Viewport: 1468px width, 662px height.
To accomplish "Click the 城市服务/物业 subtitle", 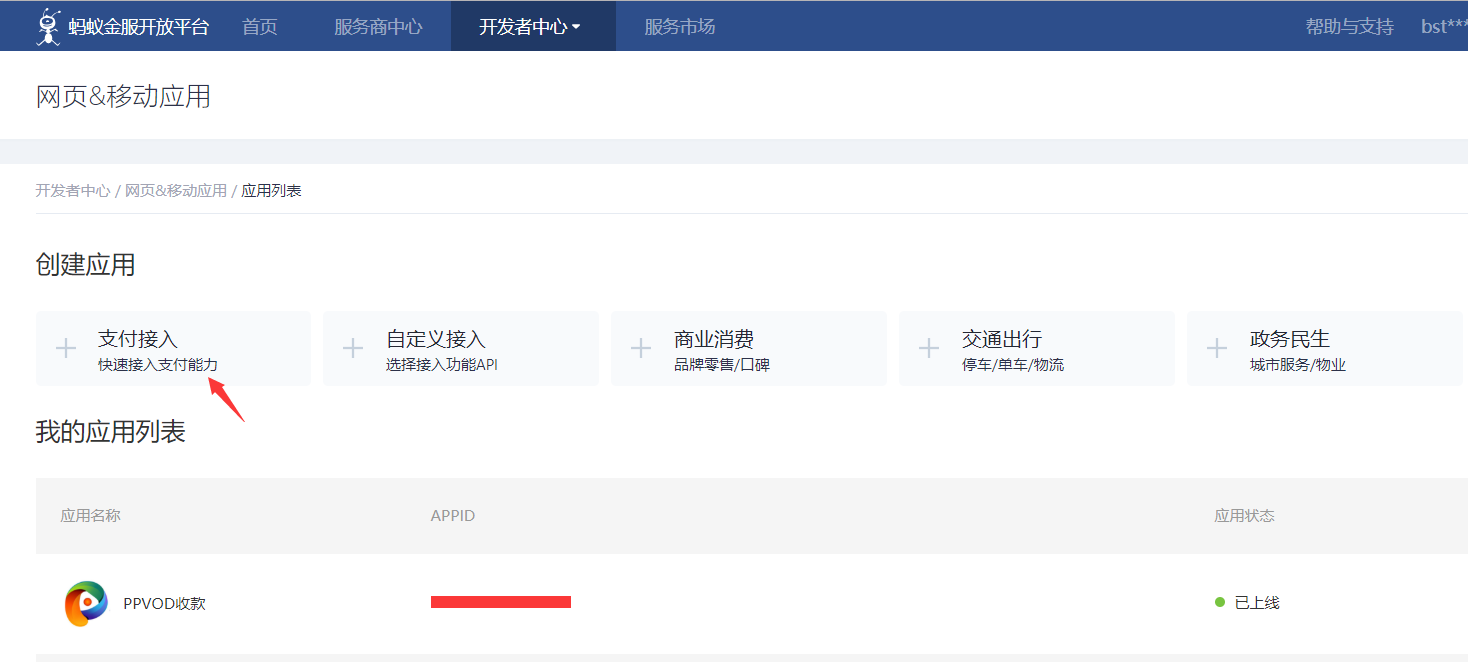I will [1298, 365].
